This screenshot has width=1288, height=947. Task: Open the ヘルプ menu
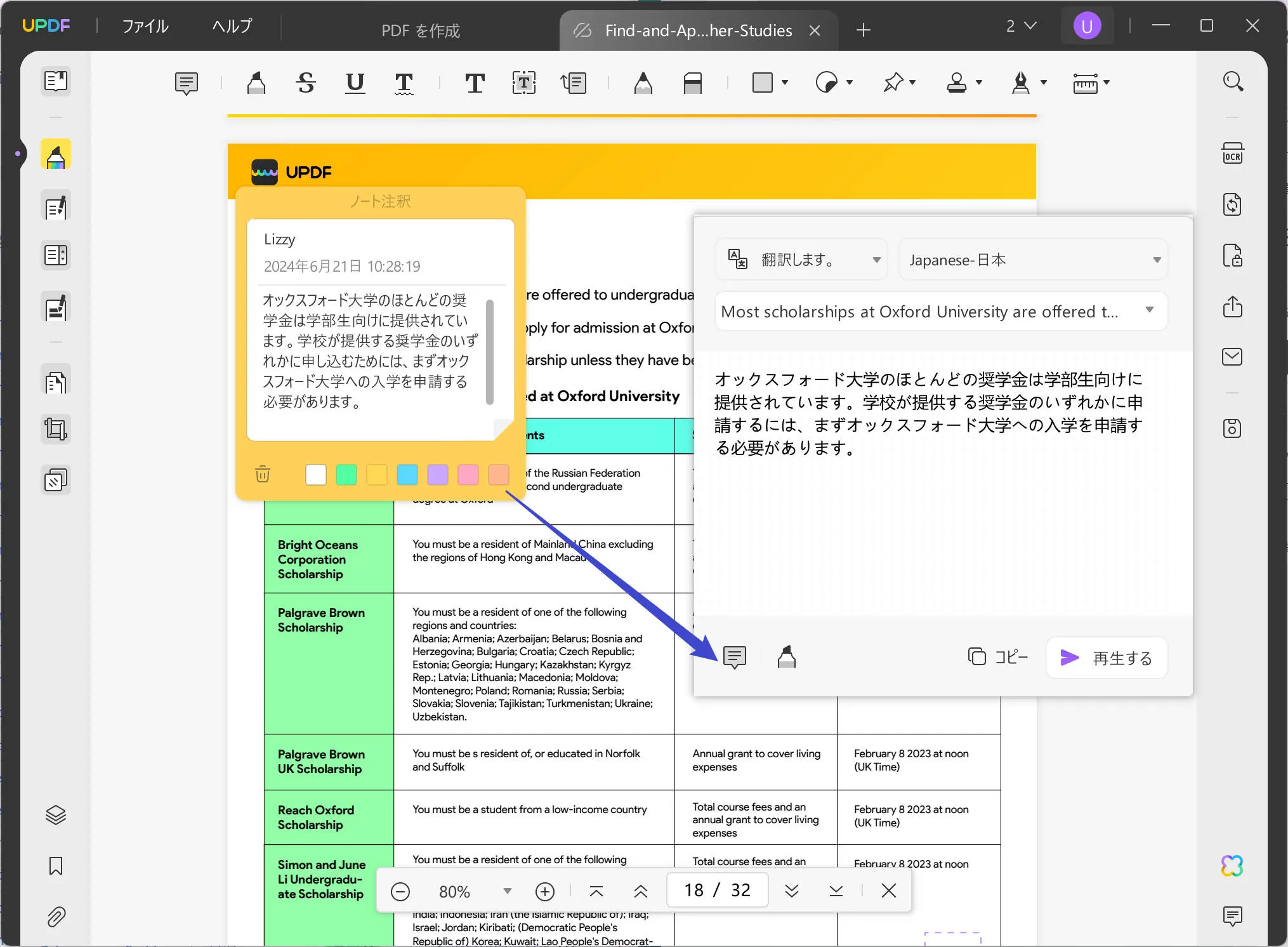point(232,26)
